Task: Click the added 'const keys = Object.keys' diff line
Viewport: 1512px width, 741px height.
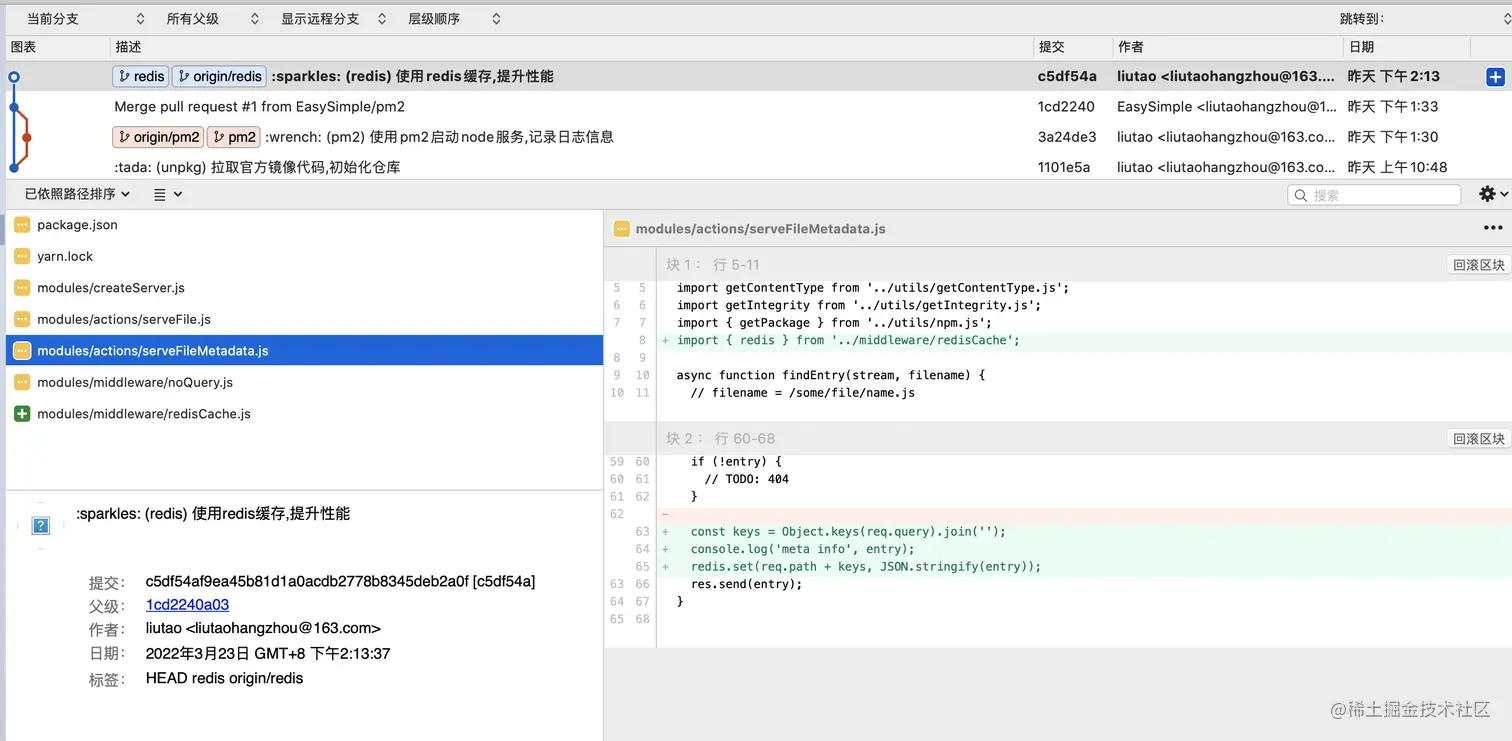Action: tap(848, 532)
